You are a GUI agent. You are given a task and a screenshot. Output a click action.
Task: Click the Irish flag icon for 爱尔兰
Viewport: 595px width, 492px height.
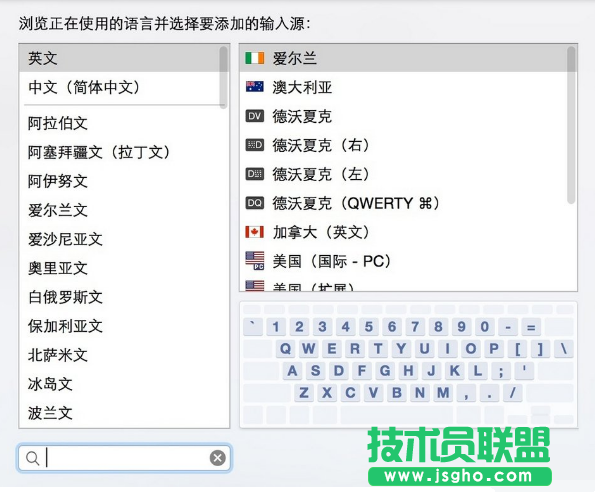coord(255,58)
